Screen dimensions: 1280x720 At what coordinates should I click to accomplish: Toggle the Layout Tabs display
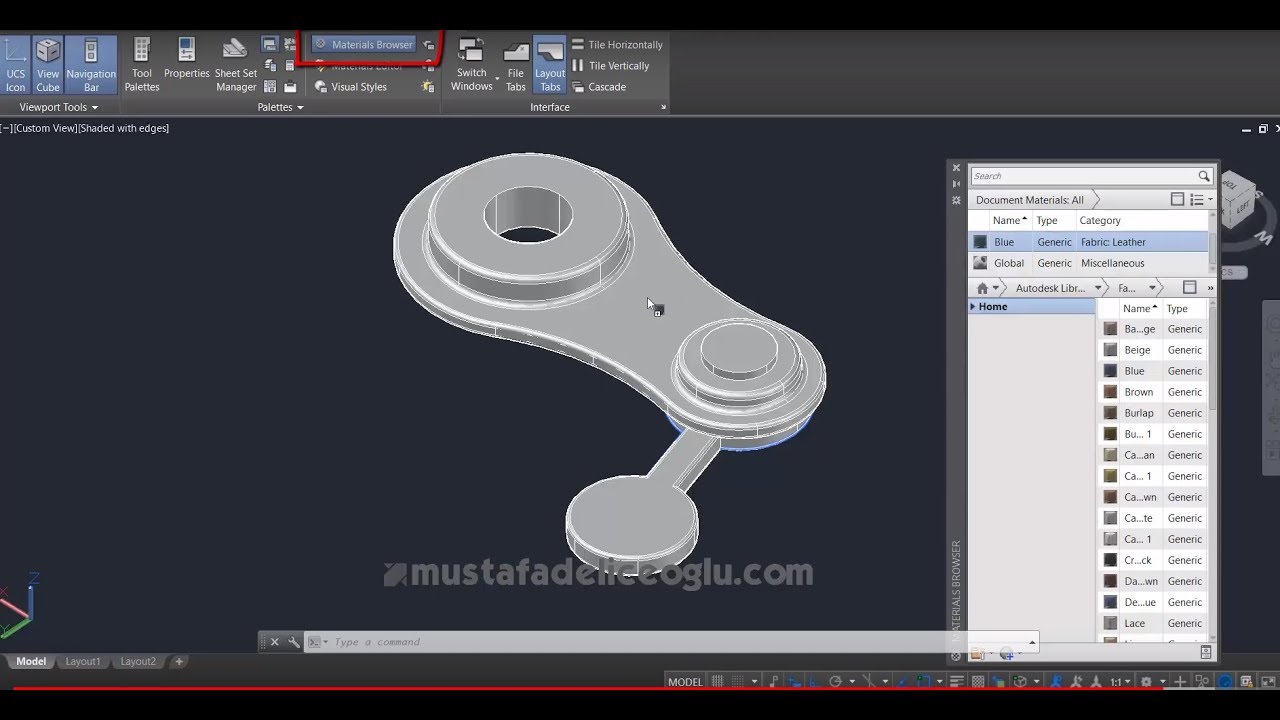pos(550,65)
